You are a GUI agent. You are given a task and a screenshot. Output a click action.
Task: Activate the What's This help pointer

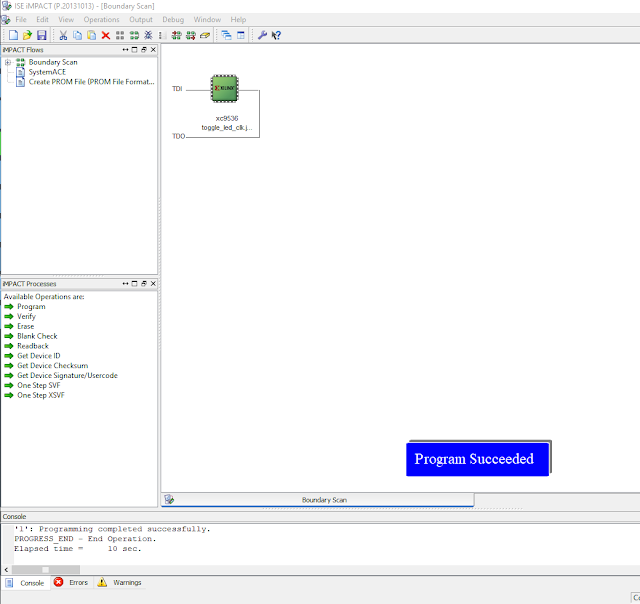click(x=276, y=35)
